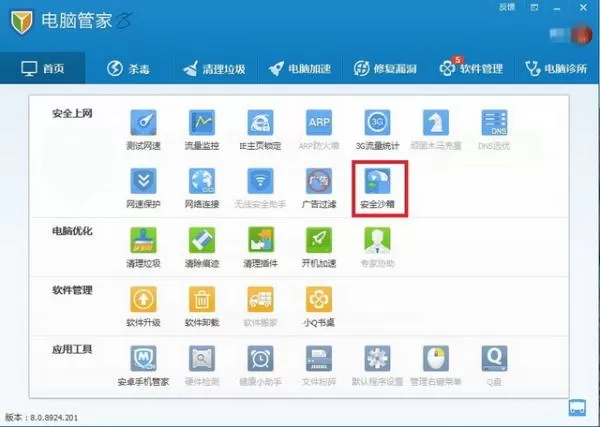Image resolution: width=600 pixels, height=427 pixels.
Task: Open 默认程序设置 gear icon
Action: [377, 359]
